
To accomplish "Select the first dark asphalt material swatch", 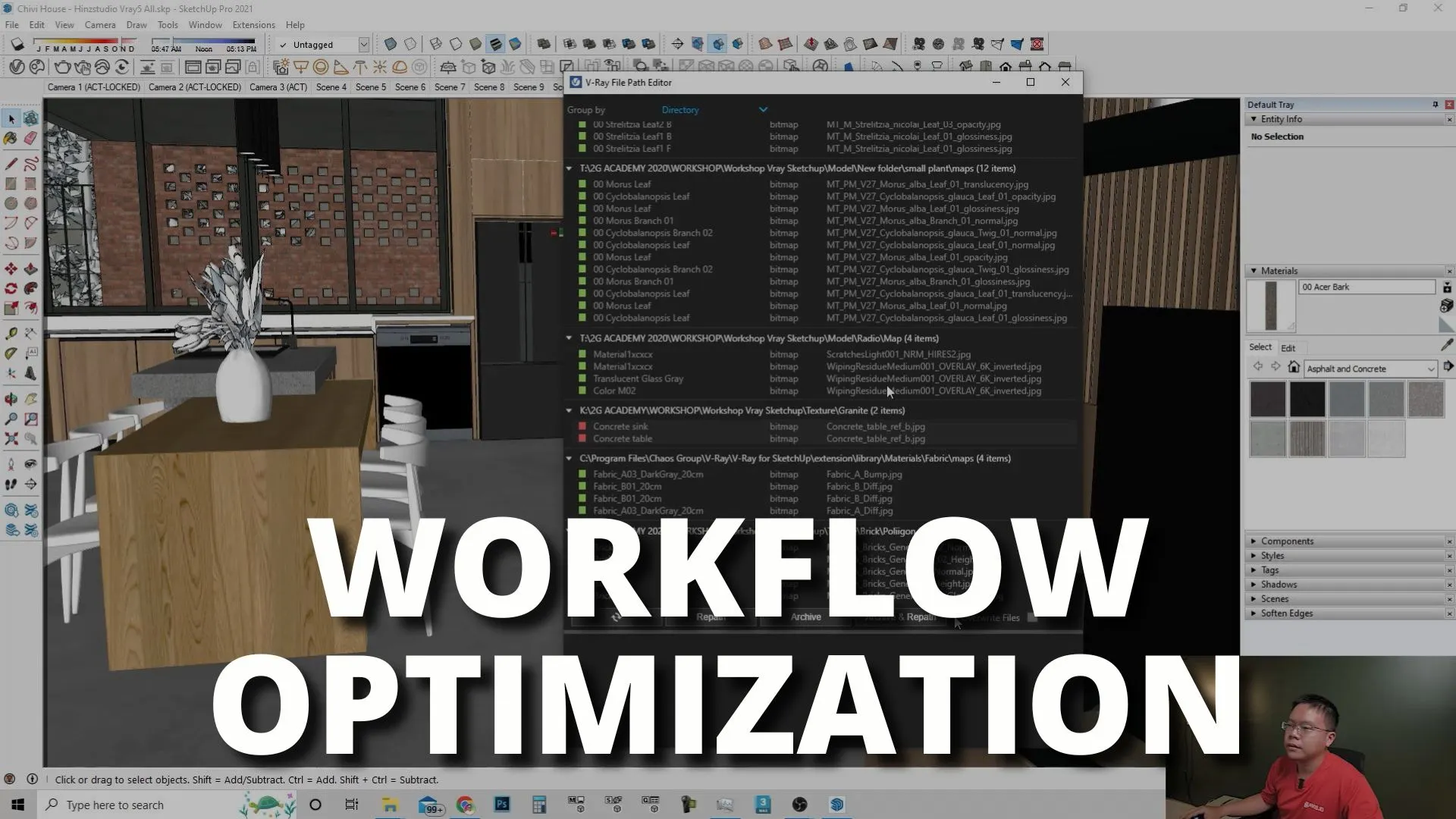I will (x=1268, y=400).
